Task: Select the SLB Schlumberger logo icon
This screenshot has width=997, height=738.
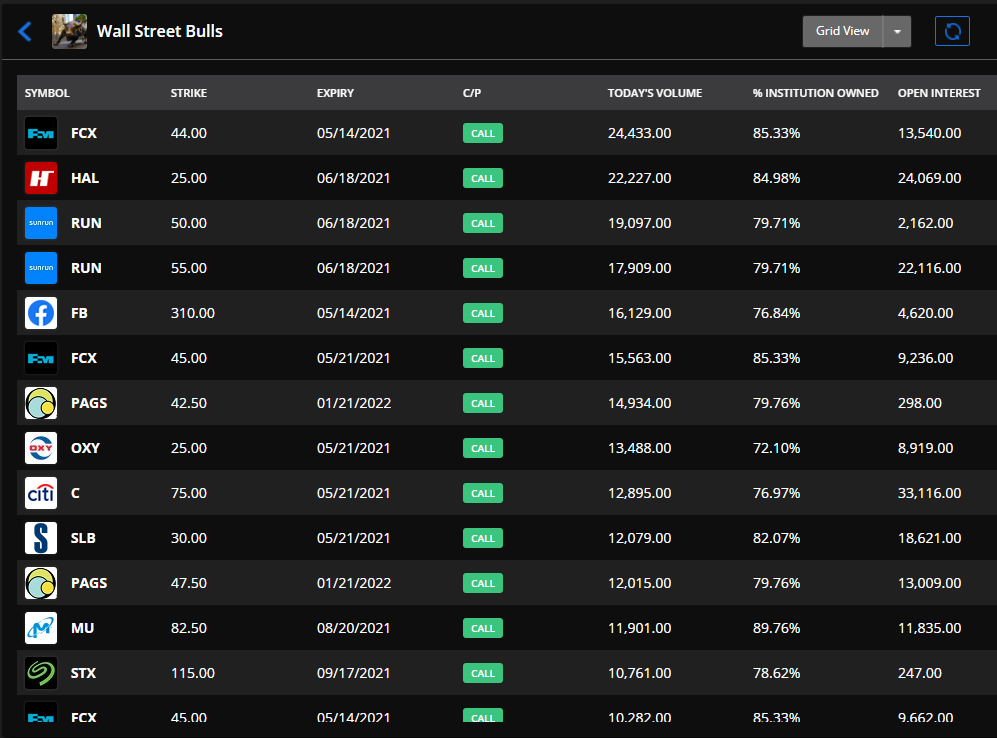Action: point(41,538)
